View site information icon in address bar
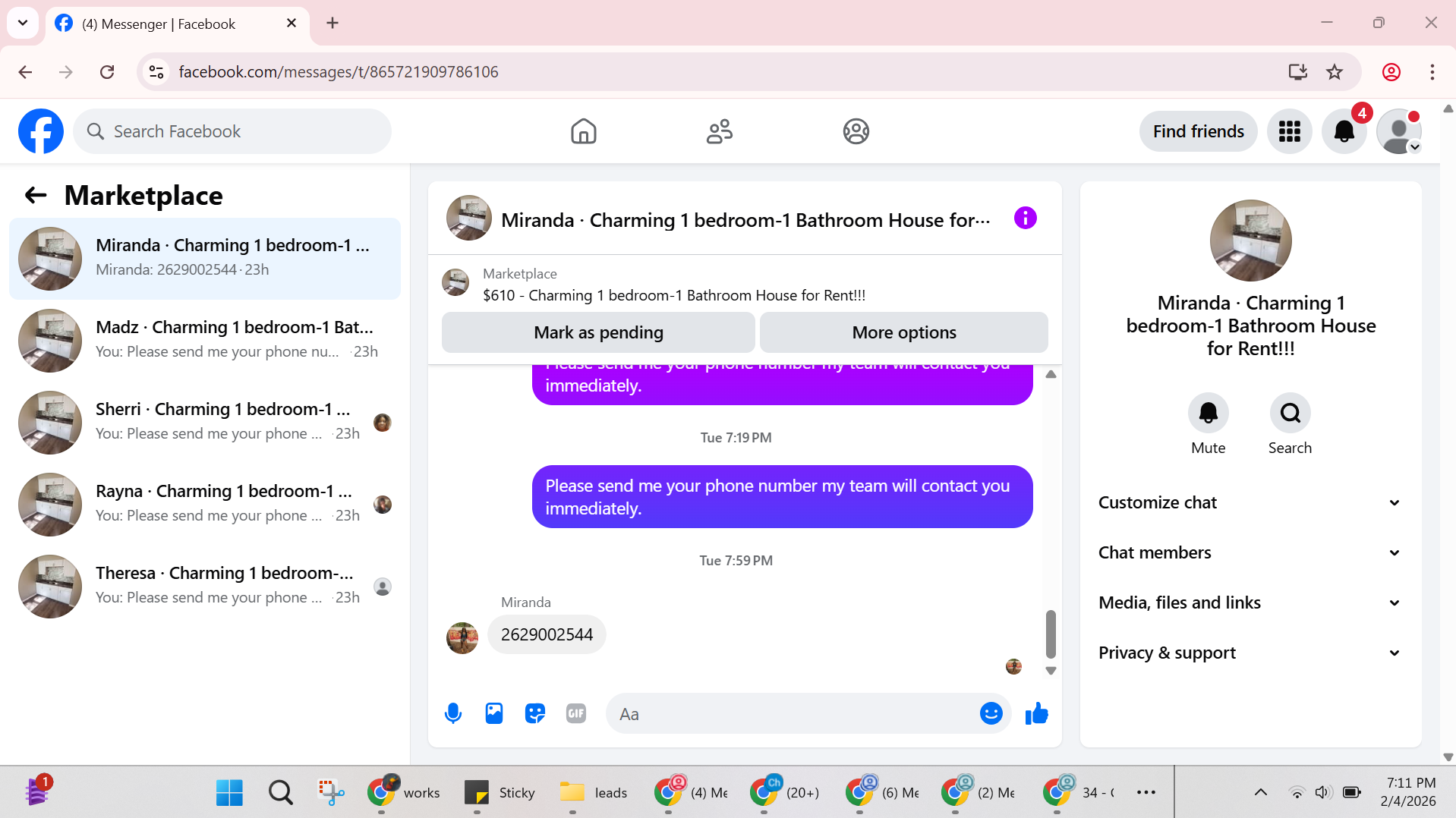 [x=156, y=72]
